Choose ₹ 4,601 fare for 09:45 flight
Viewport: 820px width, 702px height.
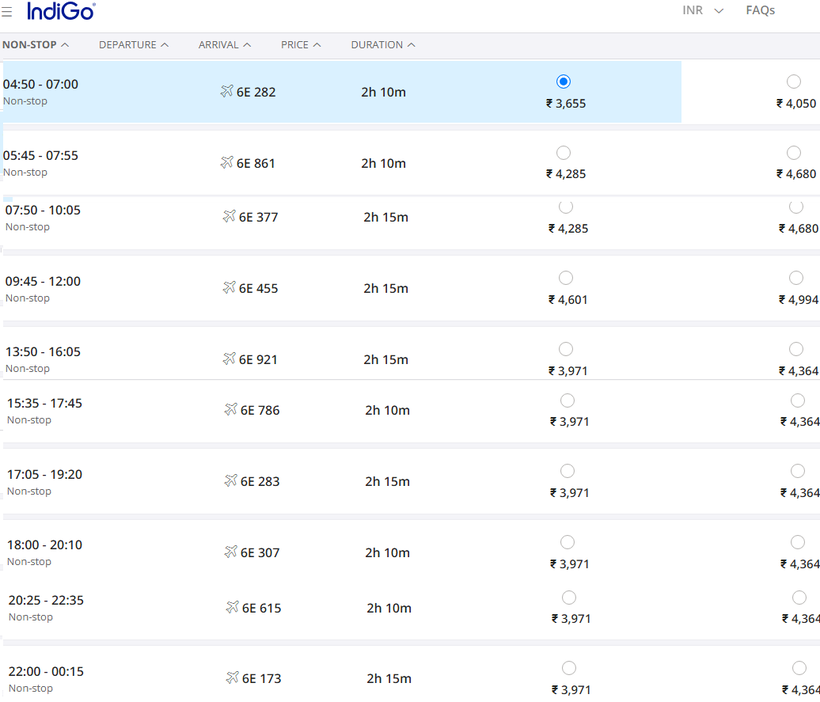(x=566, y=278)
